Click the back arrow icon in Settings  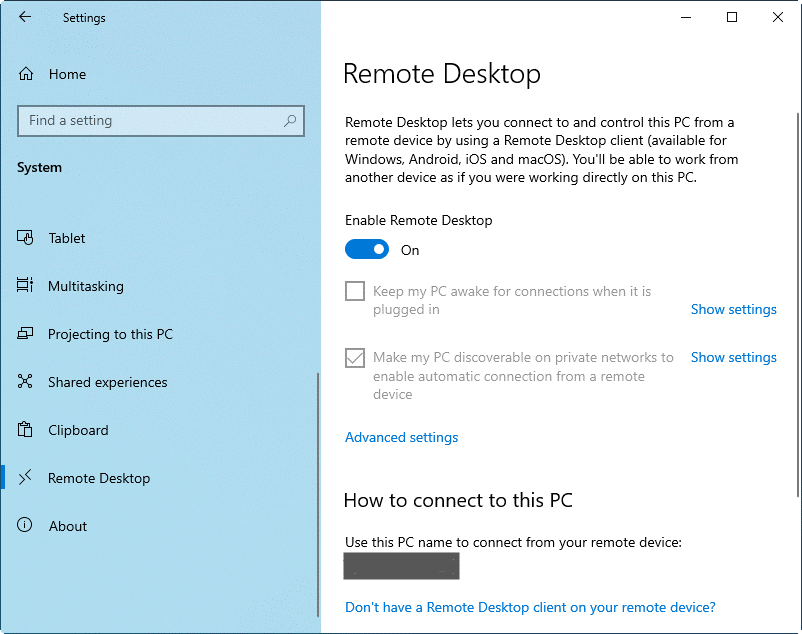(25, 17)
